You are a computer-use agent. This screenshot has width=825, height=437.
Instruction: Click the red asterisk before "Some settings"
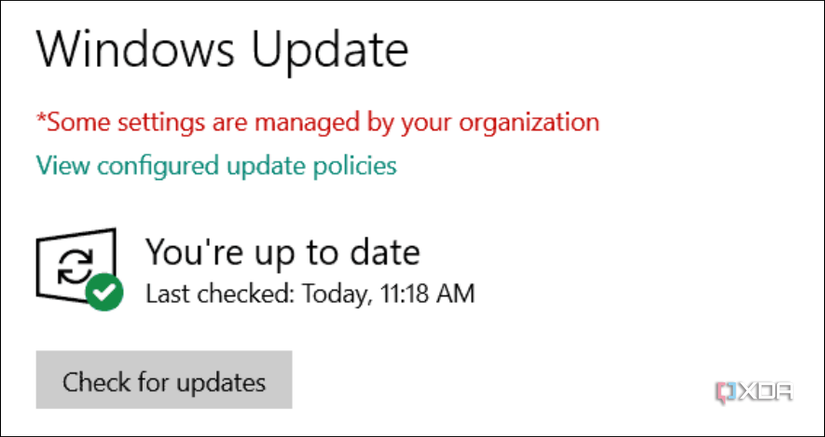click(x=41, y=121)
